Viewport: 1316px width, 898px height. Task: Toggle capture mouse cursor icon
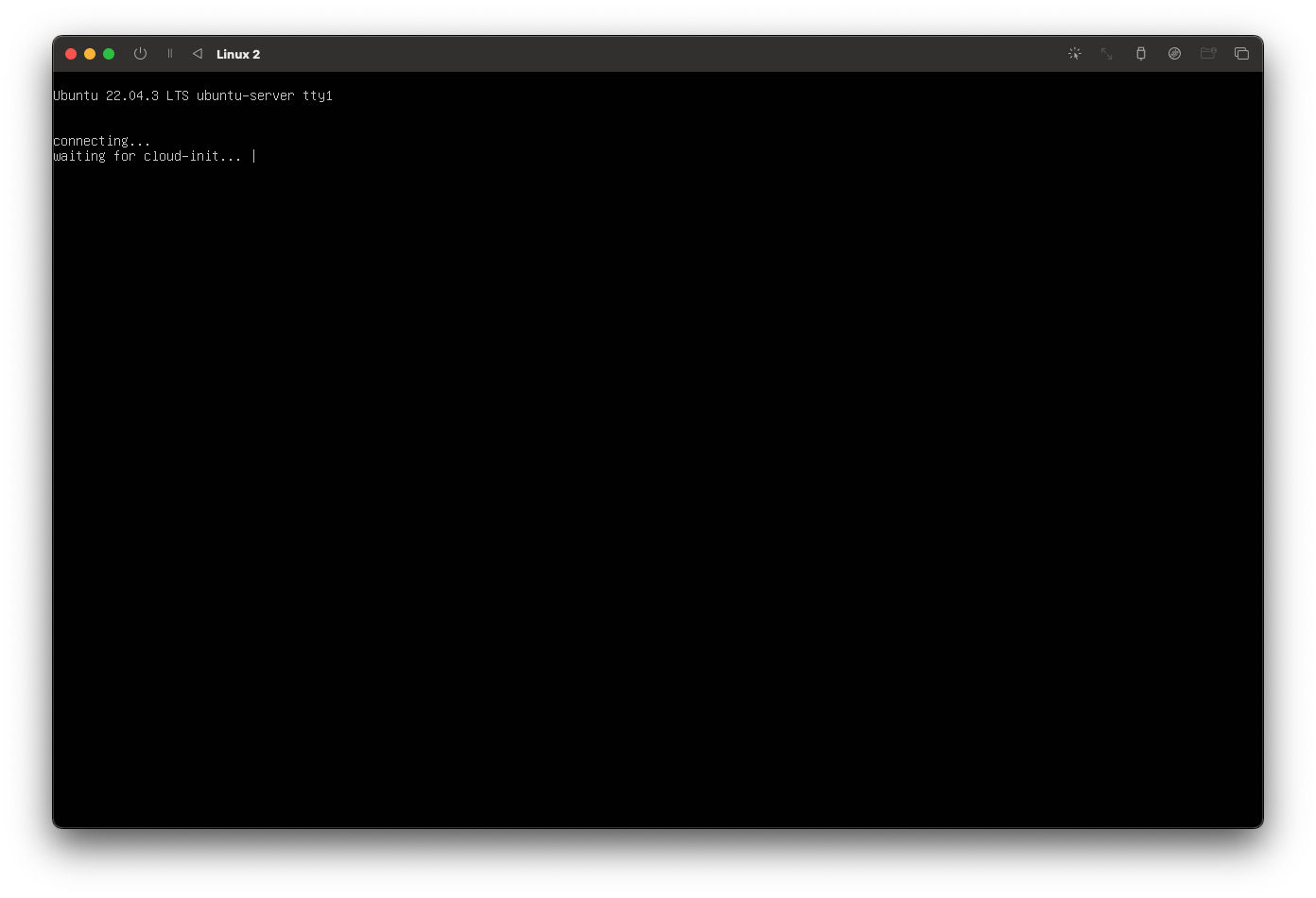1075,54
